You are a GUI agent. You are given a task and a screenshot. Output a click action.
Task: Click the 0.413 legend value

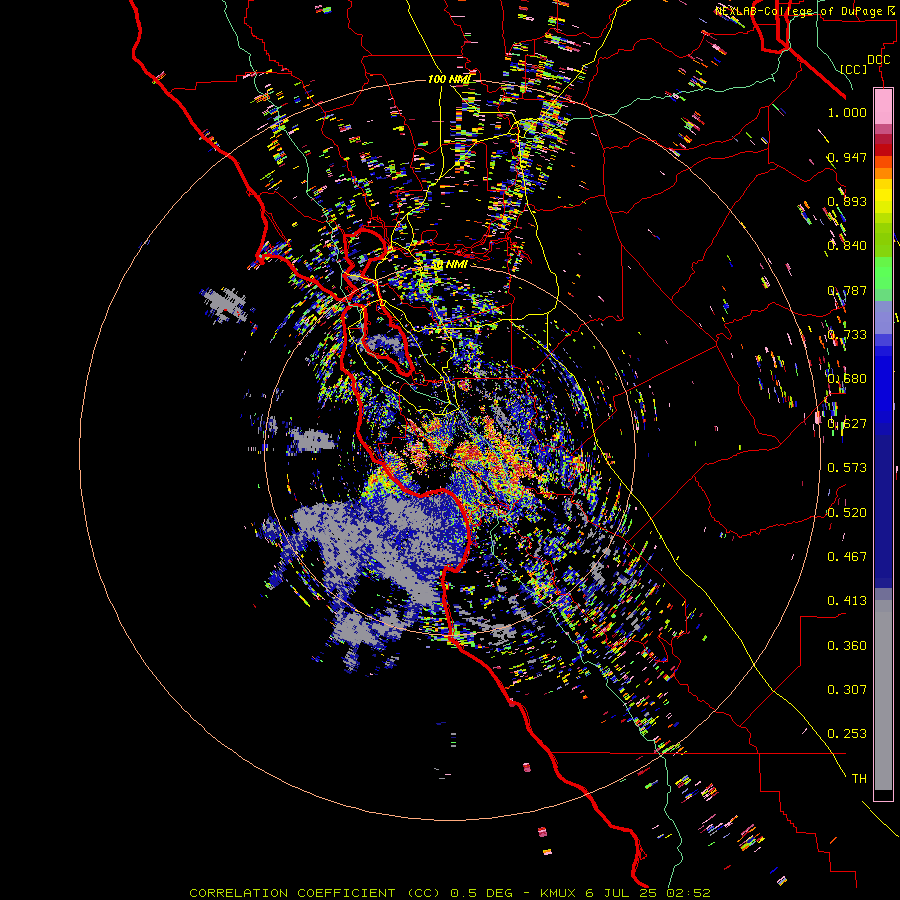click(x=847, y=601)
